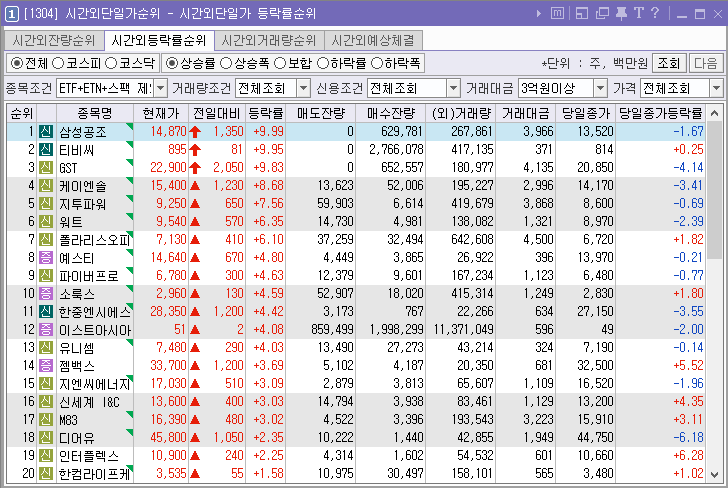This screenshot has height=488, width=728.
Task: Sort by the 현재가 column header
Action: 161,113
